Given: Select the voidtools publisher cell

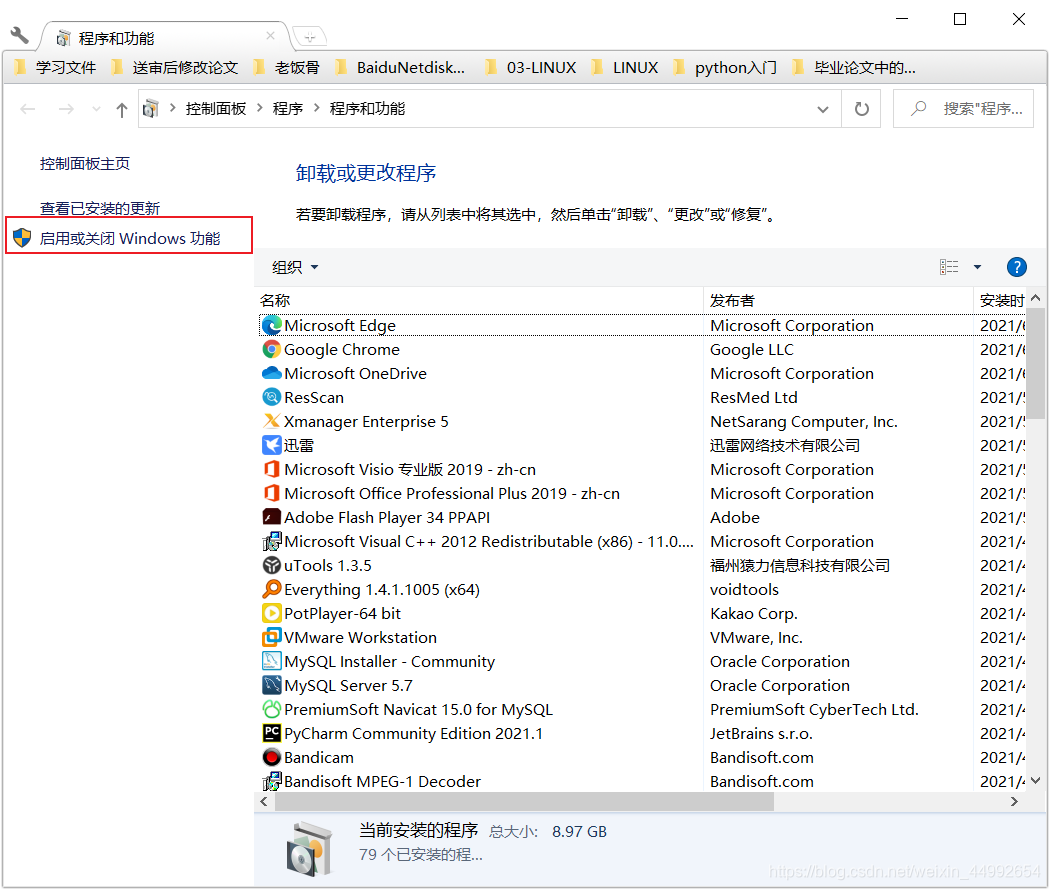Looking at the screenshot, I should (744, 589).
